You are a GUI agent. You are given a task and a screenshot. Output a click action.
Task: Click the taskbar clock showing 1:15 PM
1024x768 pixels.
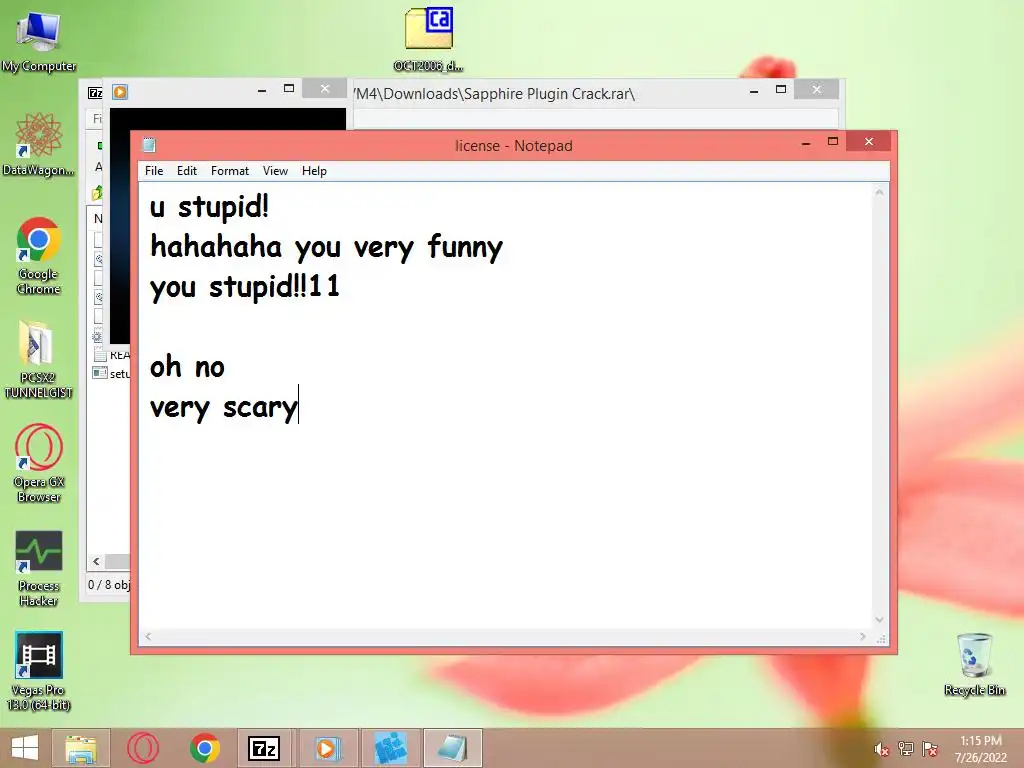click(x=981, y=749)
